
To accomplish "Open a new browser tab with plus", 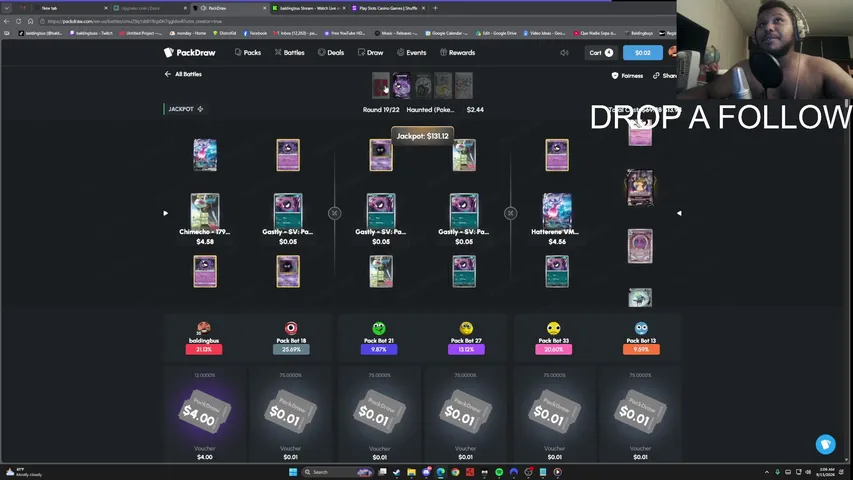I will point(435,8).
